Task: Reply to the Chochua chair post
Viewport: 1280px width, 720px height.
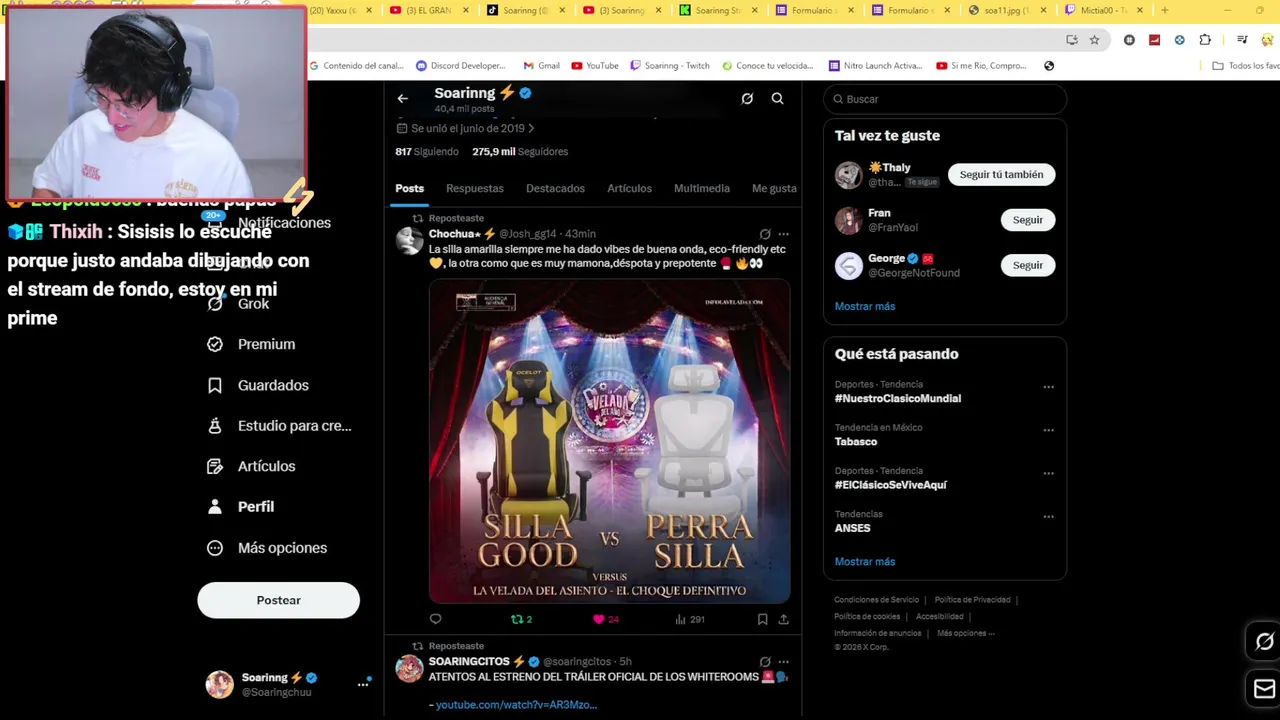Action: (435, 619)
